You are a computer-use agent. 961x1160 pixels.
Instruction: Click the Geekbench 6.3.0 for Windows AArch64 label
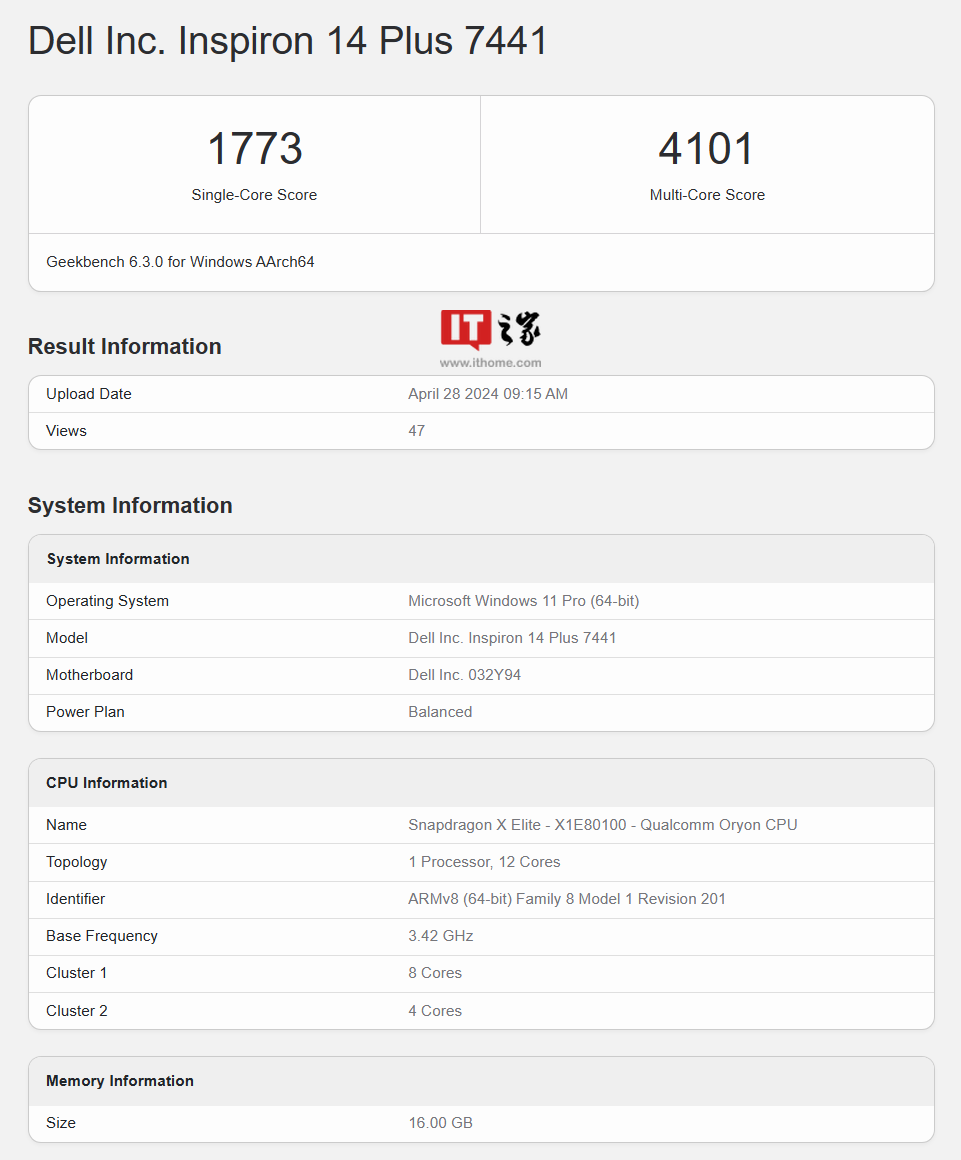point(180,261)
